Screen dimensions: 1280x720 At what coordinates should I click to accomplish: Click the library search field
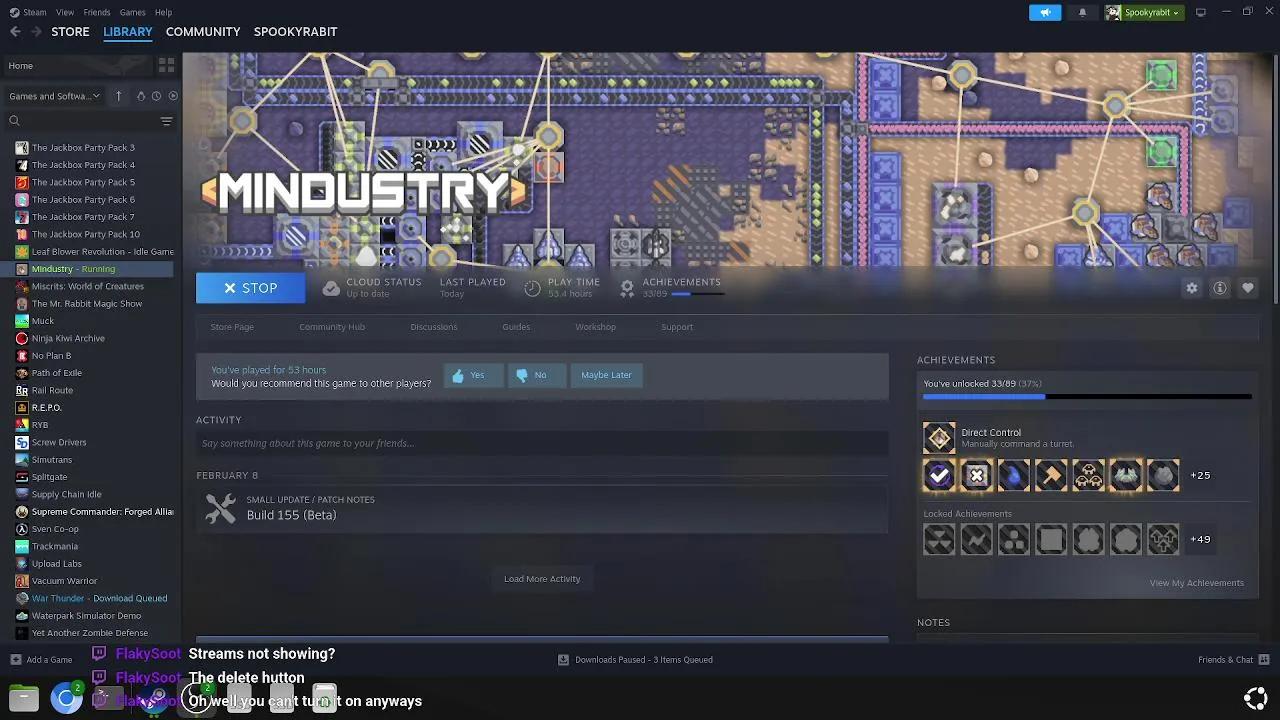point(80,121)
